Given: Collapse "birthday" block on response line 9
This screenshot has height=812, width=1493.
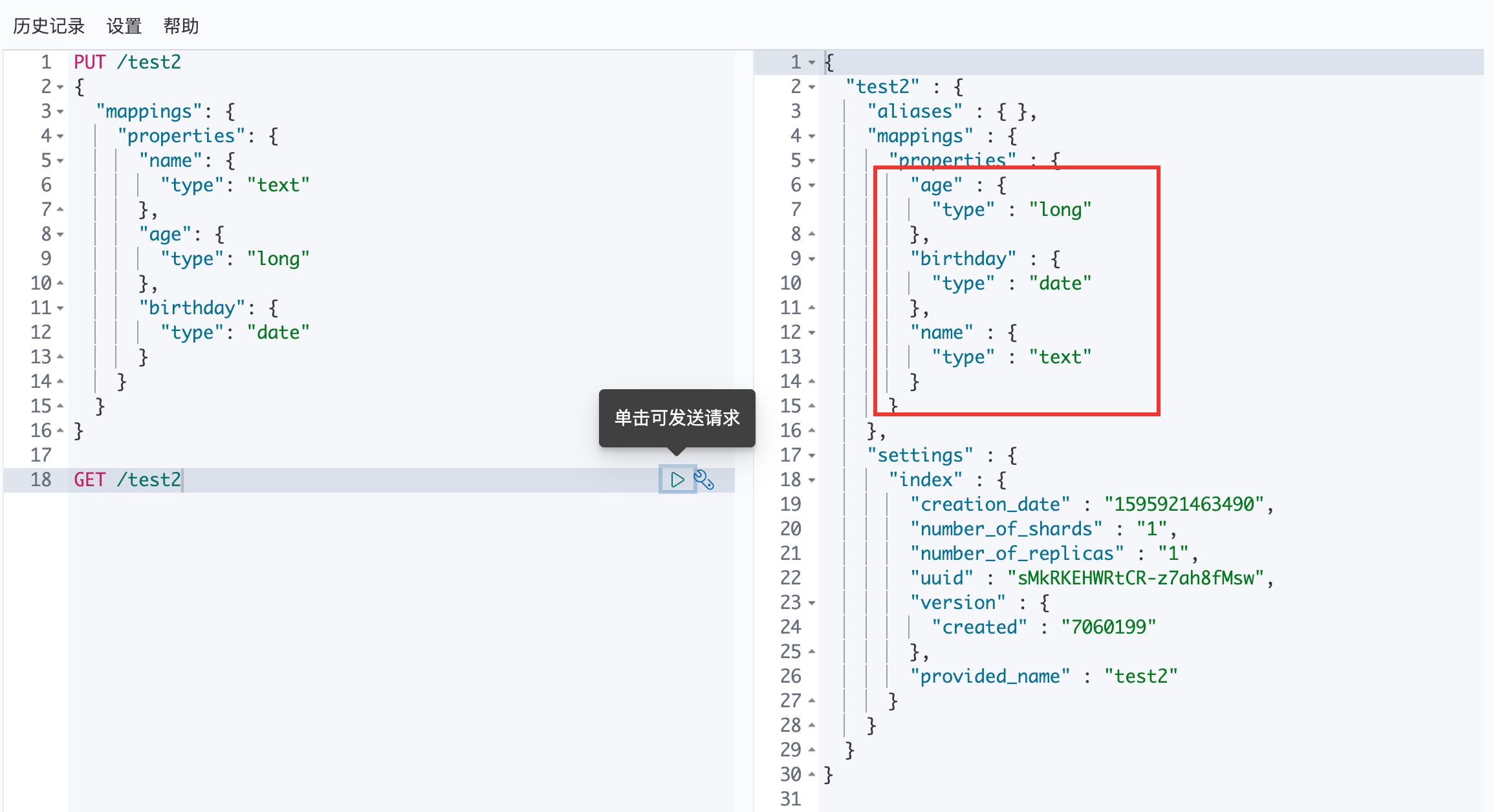Looking at the screenshot, I should (811, 259).
